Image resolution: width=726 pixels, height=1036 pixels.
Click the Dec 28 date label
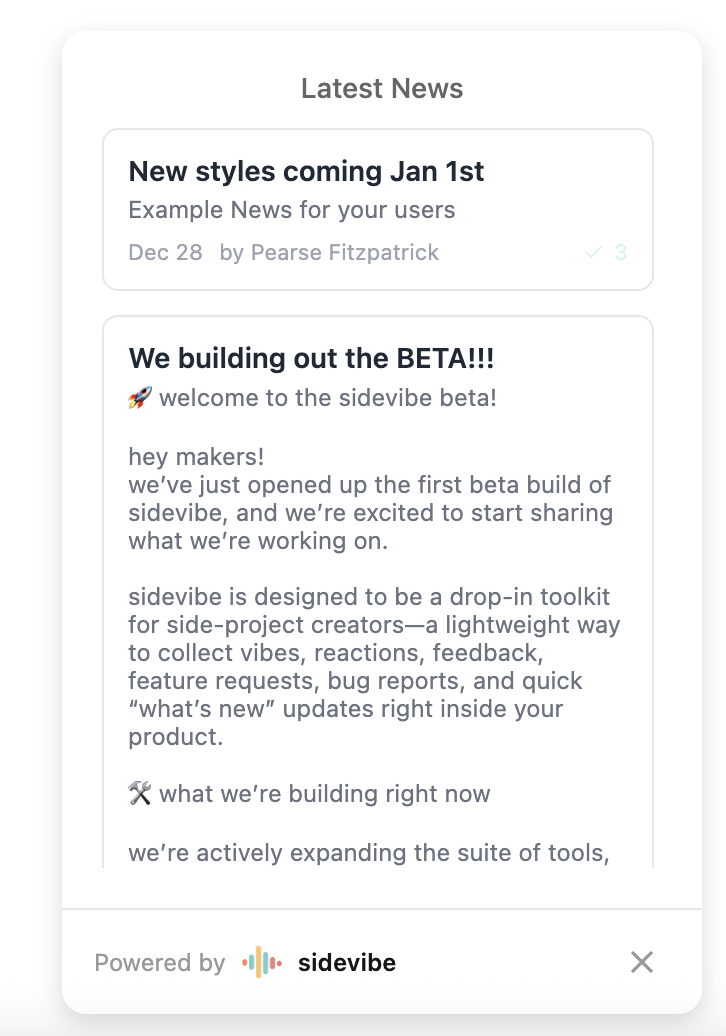(165, 252)
